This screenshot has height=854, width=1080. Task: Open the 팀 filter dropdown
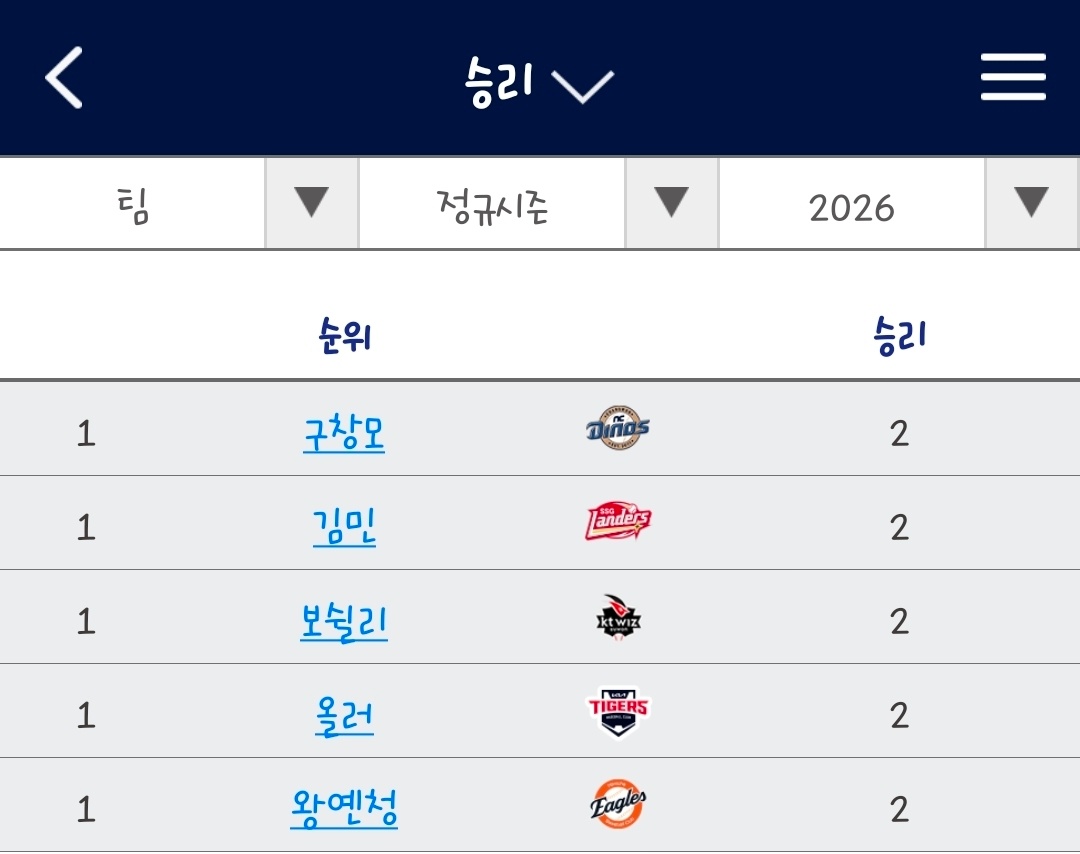(310, 202)
